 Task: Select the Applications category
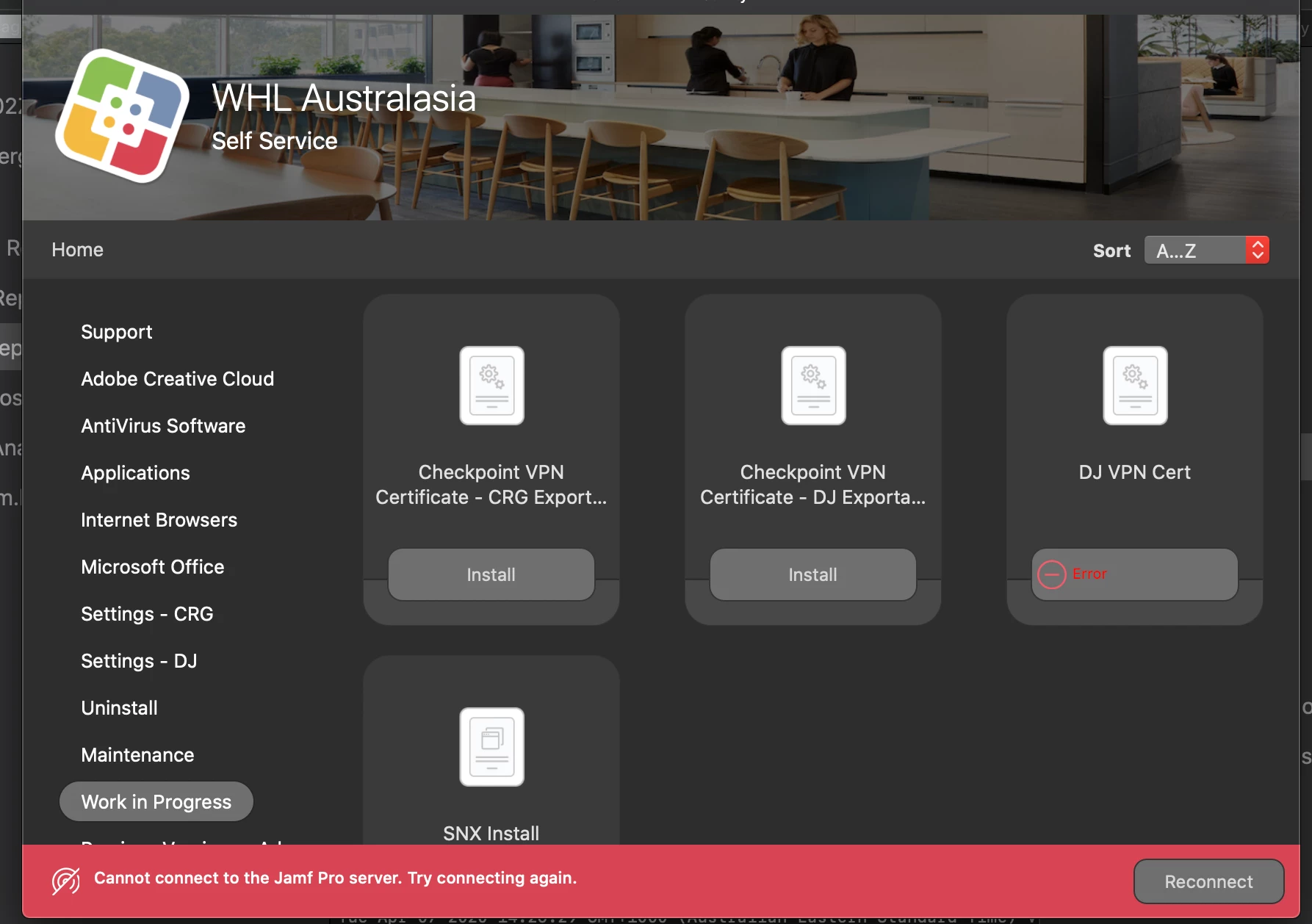[135, 473]
